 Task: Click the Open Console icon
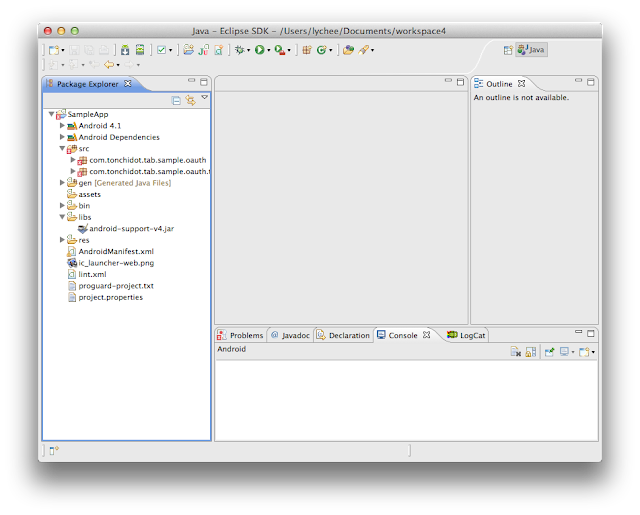coord(584,352)
